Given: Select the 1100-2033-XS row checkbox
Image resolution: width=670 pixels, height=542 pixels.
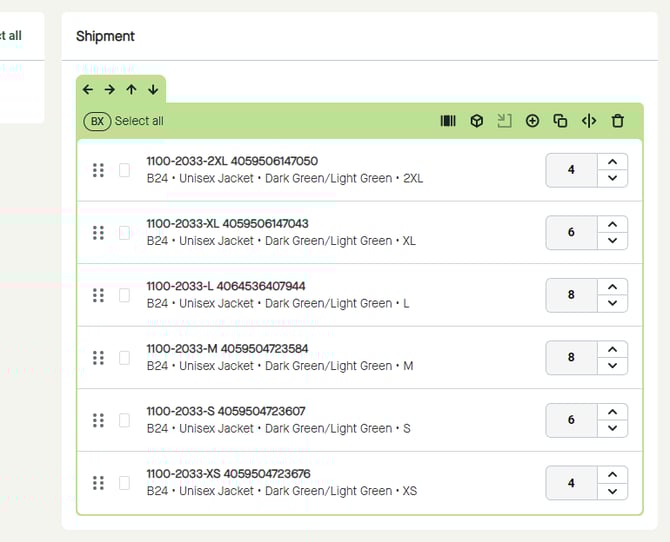Looking at the screenshot, I should coord(125,483).
